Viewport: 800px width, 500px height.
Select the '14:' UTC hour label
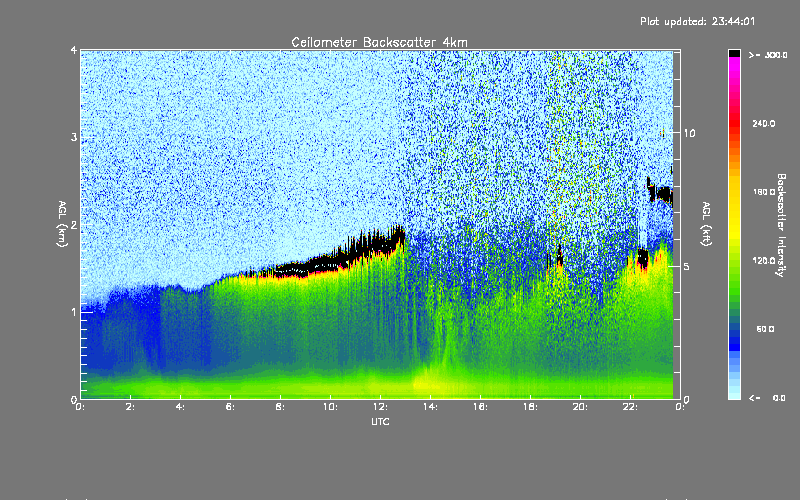pyautogui.click(x=430, y=407)
